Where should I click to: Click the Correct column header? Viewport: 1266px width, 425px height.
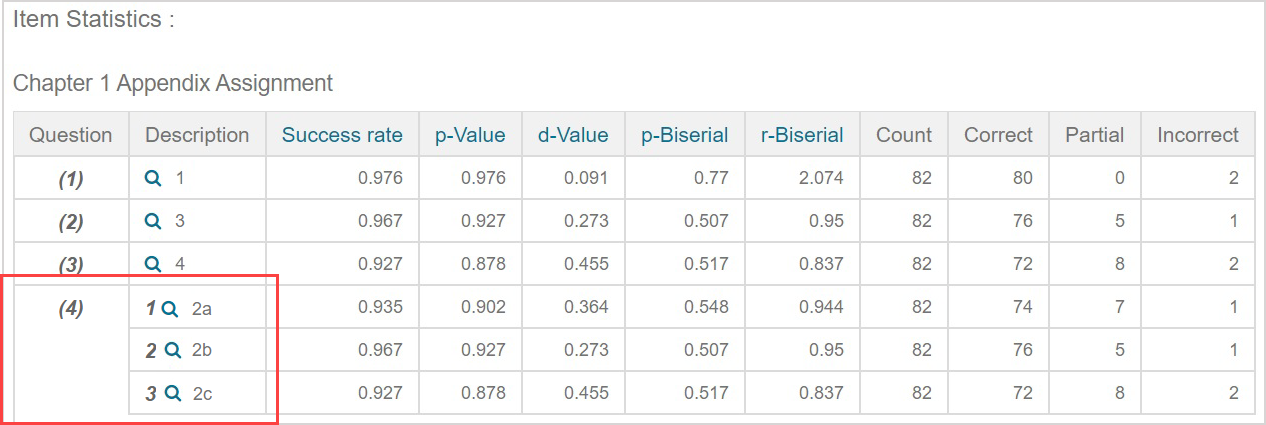998,135
